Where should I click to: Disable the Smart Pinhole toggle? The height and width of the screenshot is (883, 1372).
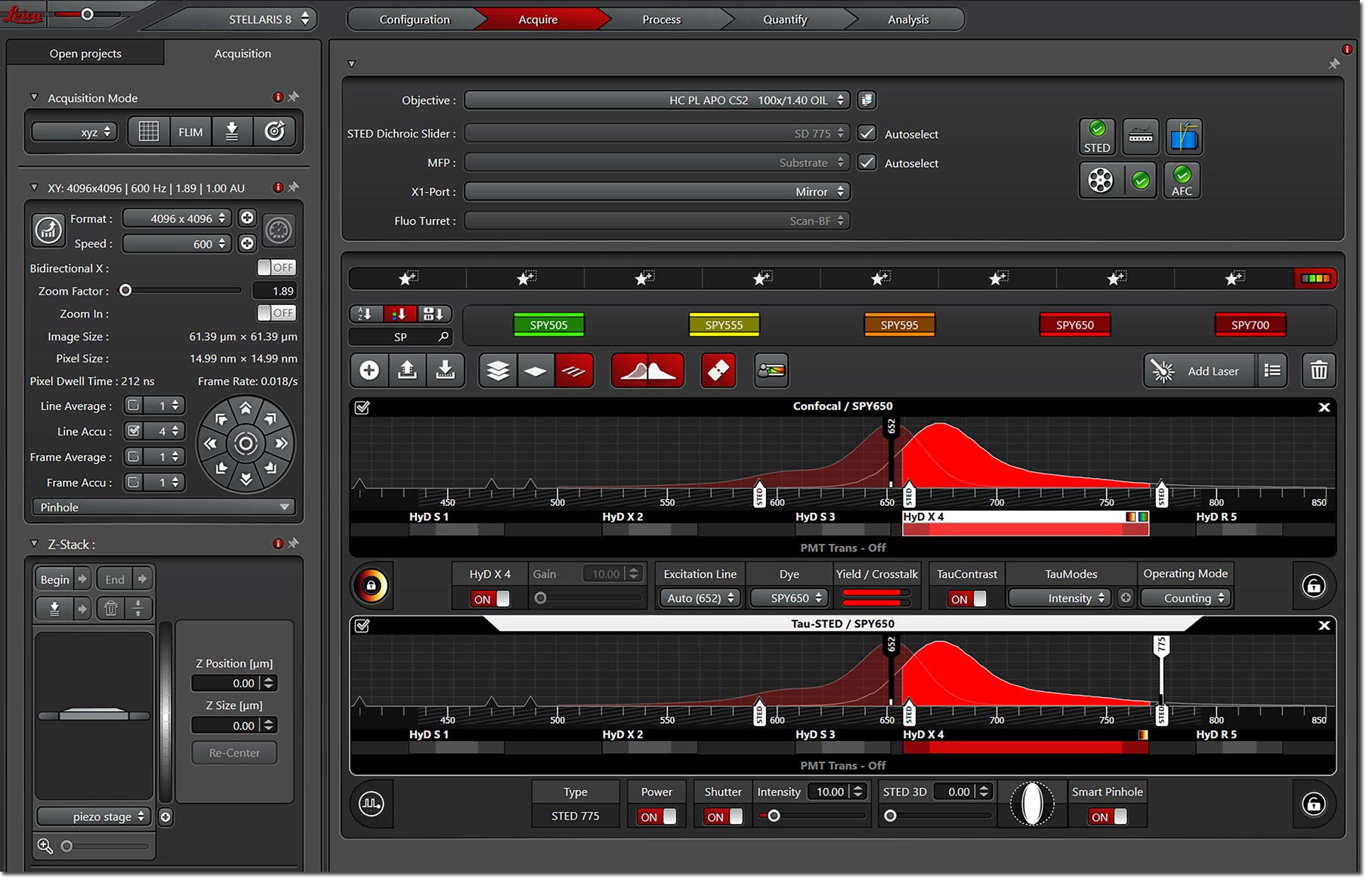(x=1108, y=817)
